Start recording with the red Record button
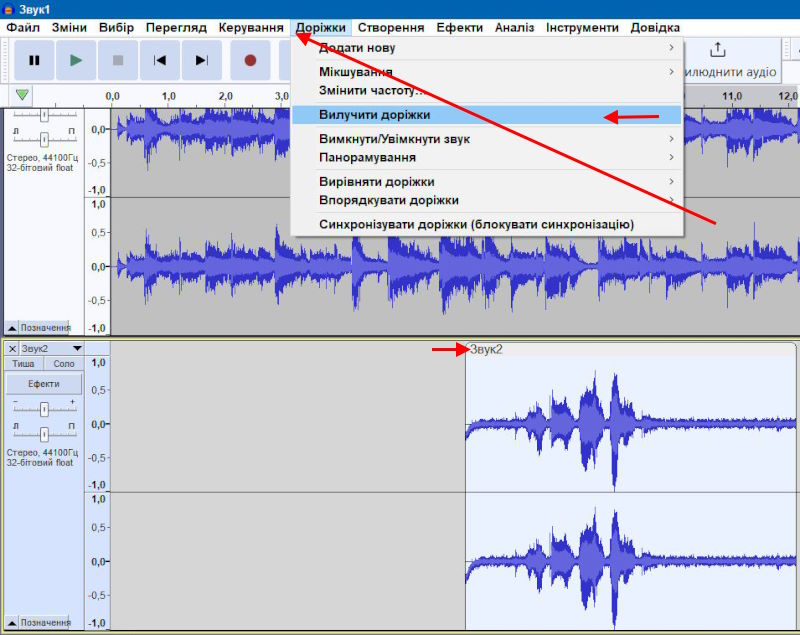This screenshot has width=800, height=635. click(x=250, y=61)
